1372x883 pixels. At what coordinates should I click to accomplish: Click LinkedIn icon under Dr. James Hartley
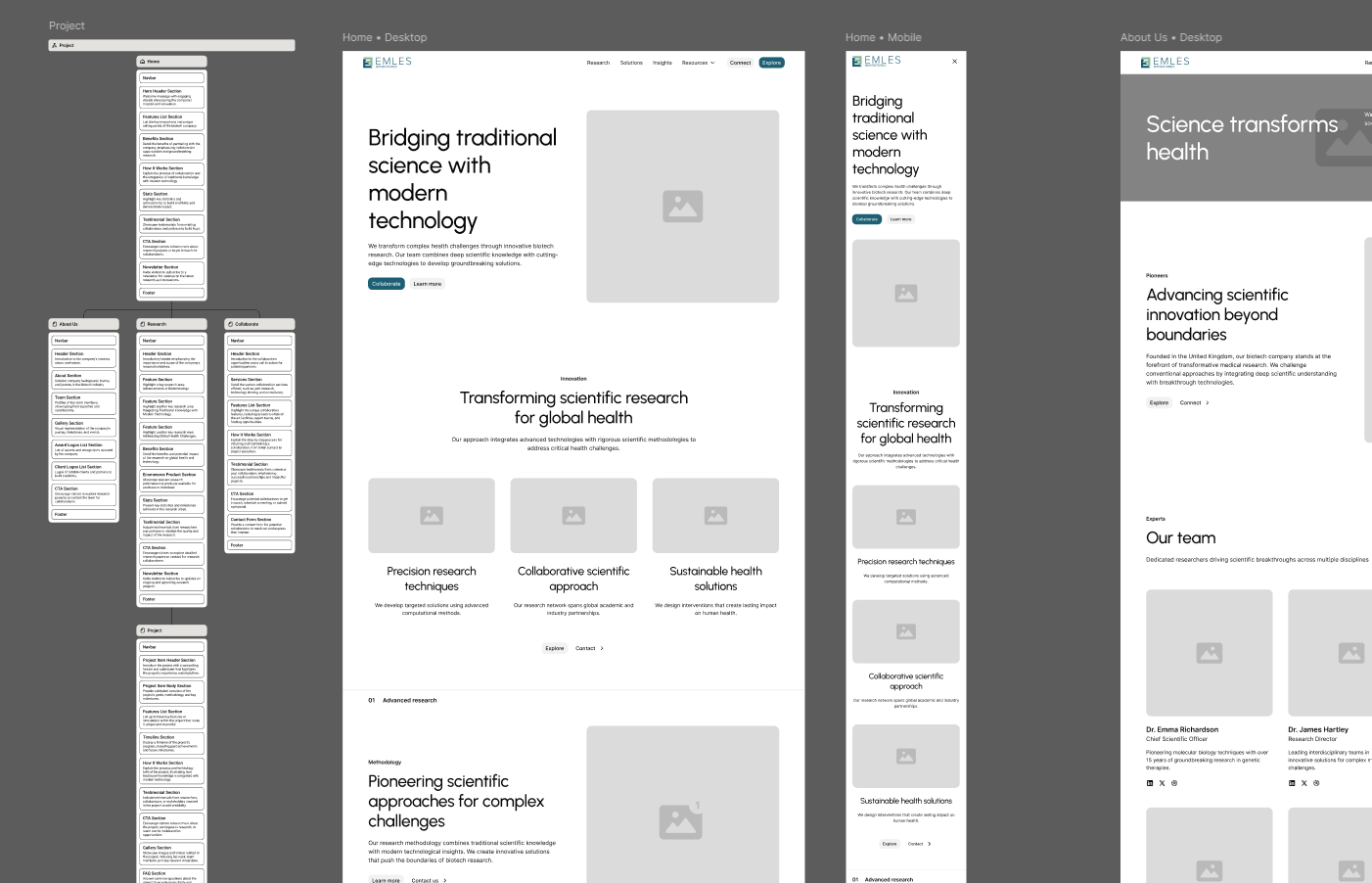(x=1292, y=783)
